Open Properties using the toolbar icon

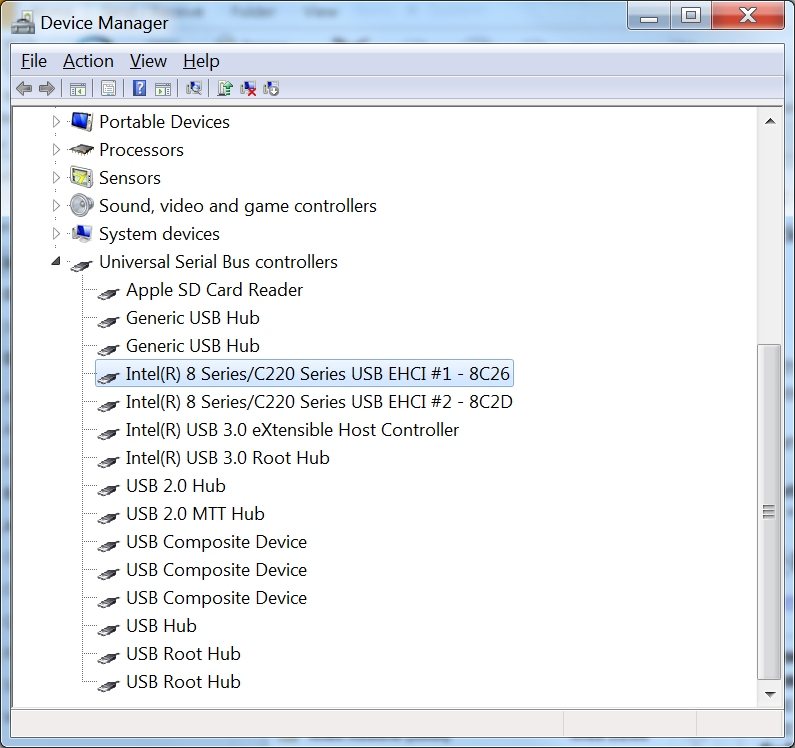point(108,89)
